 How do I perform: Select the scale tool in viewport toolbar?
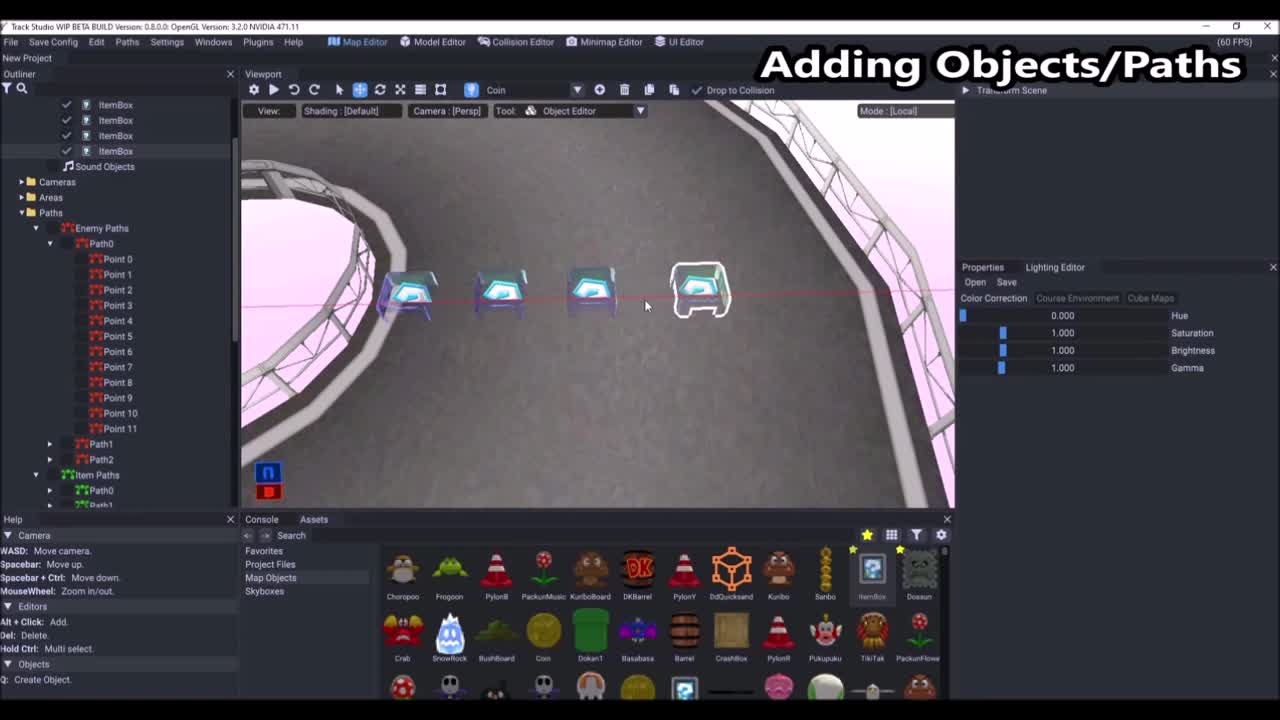click(x=400, y=90)
